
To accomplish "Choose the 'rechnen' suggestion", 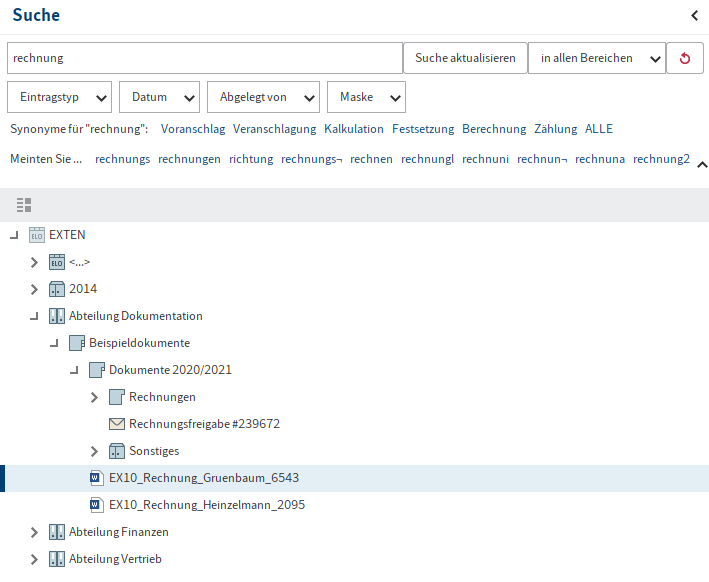I will (x=371, y=159).
